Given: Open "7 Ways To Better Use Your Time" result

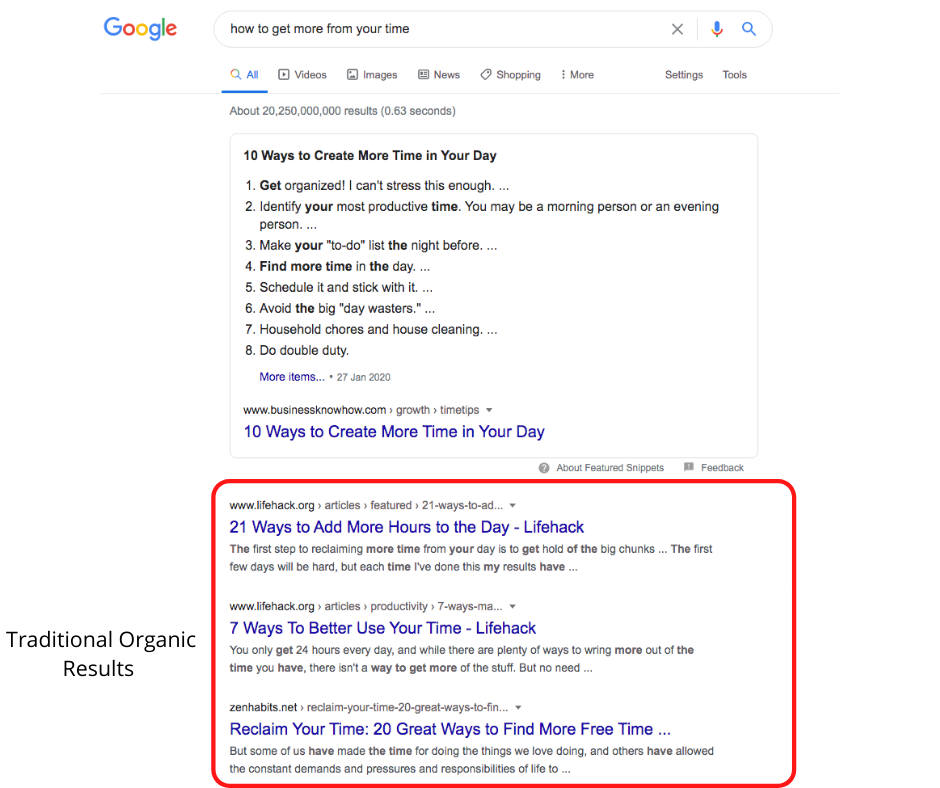Looking at the screenshot, I should coord(382,628).
